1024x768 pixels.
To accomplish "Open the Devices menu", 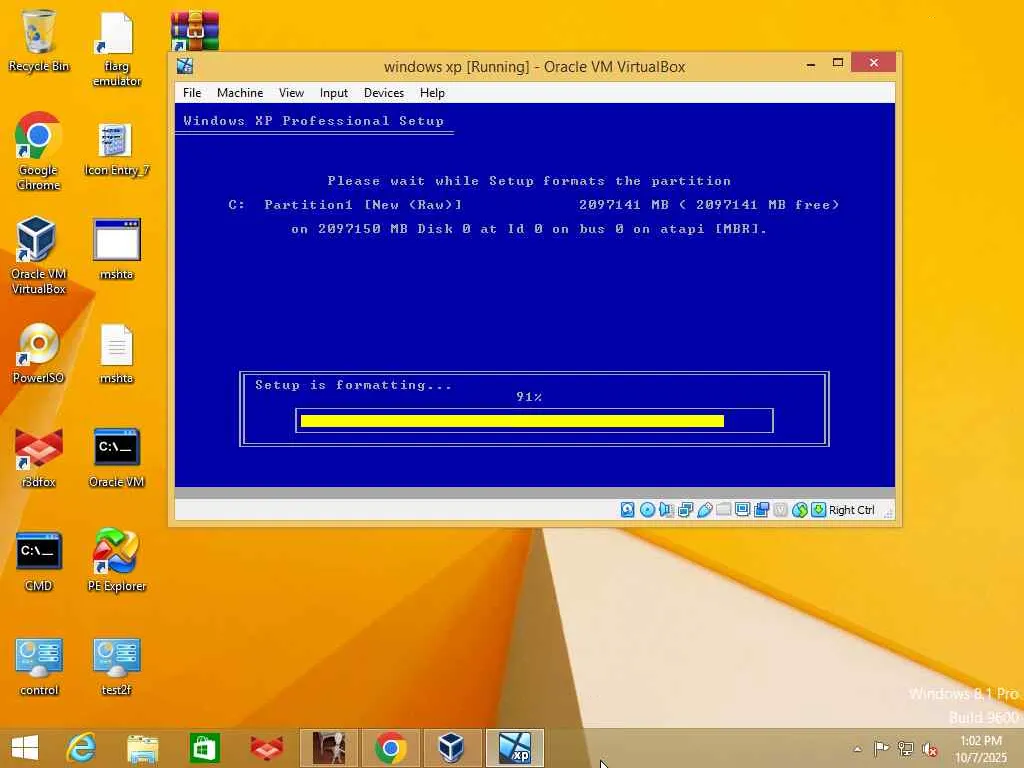I will point(384,93).
